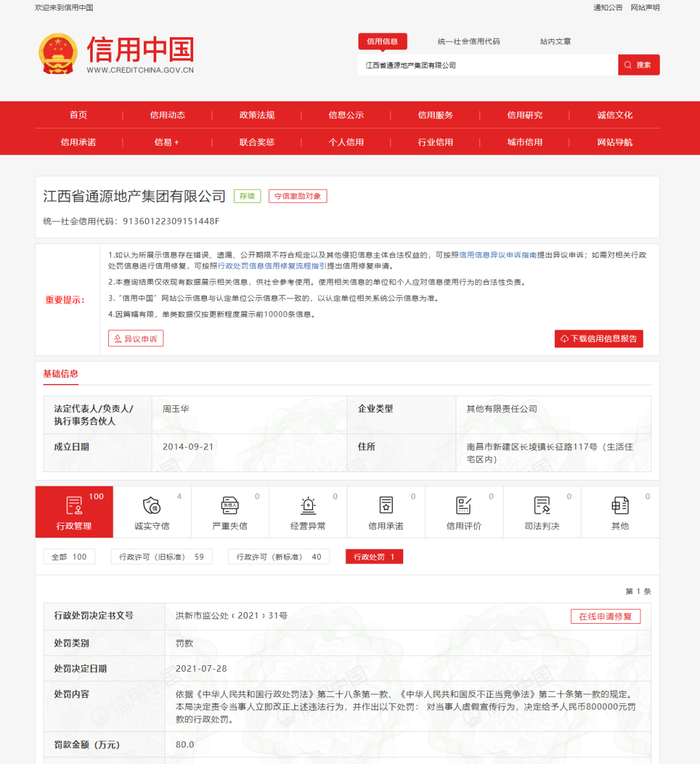Click the company title 江西省通源地产集团有限公司
Viewport: 700px width, 764px height.
point(134,196)
